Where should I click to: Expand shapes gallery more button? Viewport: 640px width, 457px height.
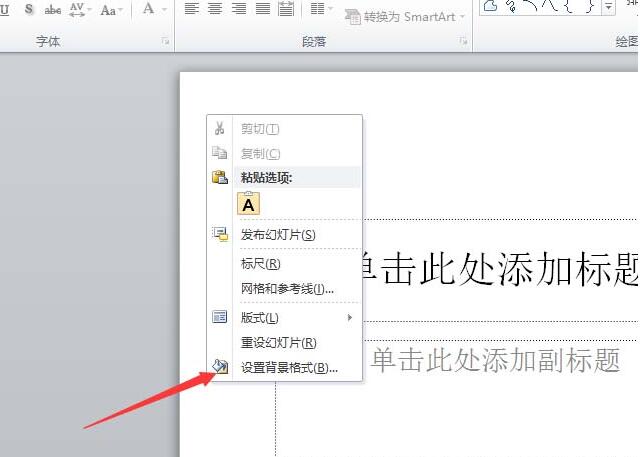click(608, 7)
